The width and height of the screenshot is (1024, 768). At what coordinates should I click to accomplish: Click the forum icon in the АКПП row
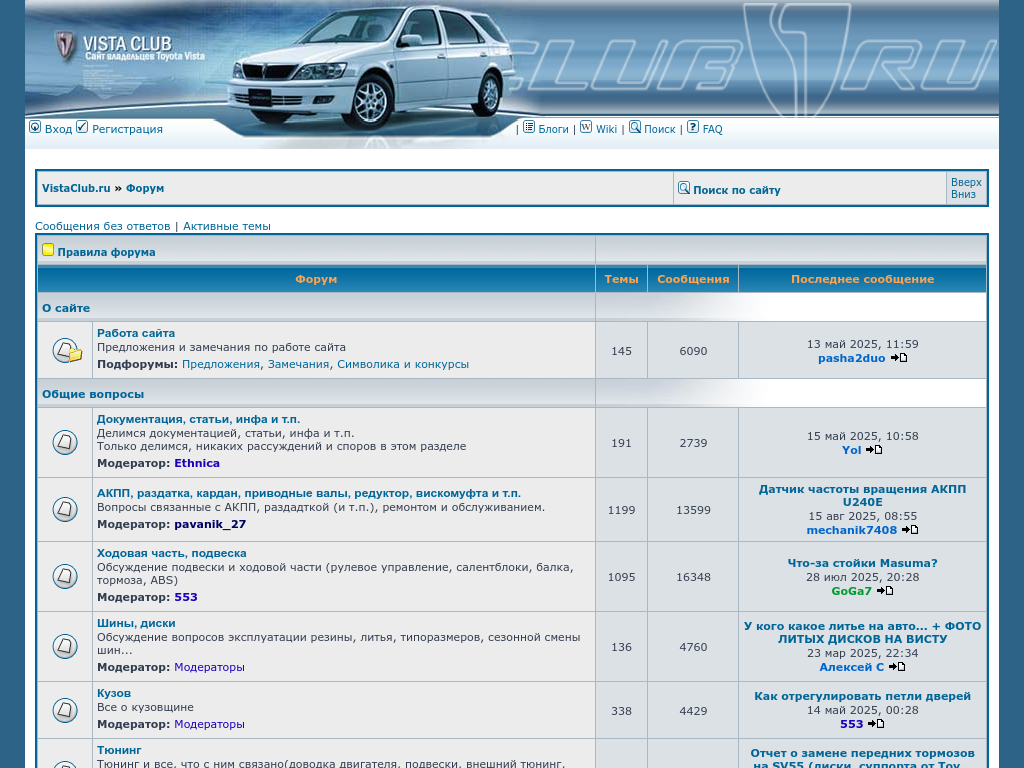pos(65,509)
